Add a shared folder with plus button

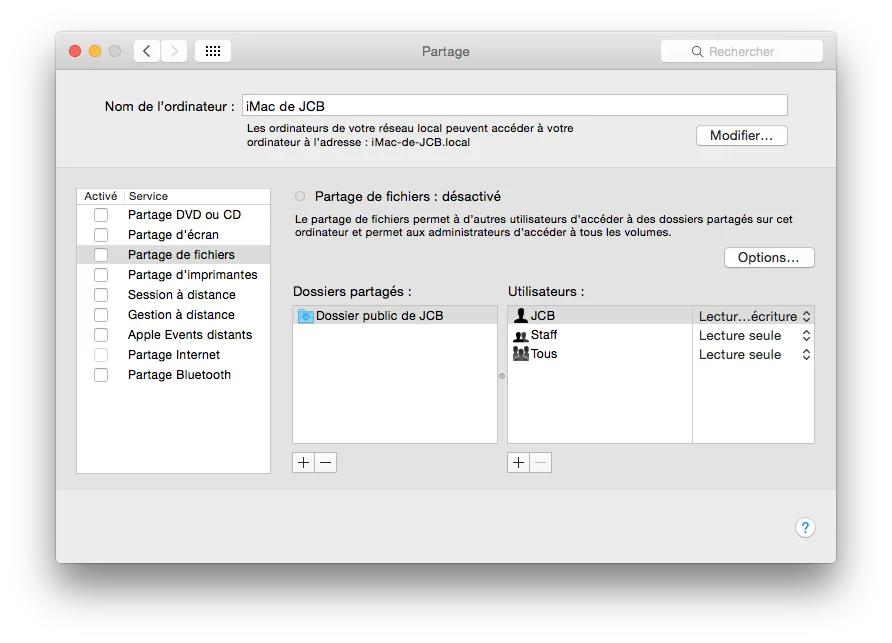(x=303, y=463)
